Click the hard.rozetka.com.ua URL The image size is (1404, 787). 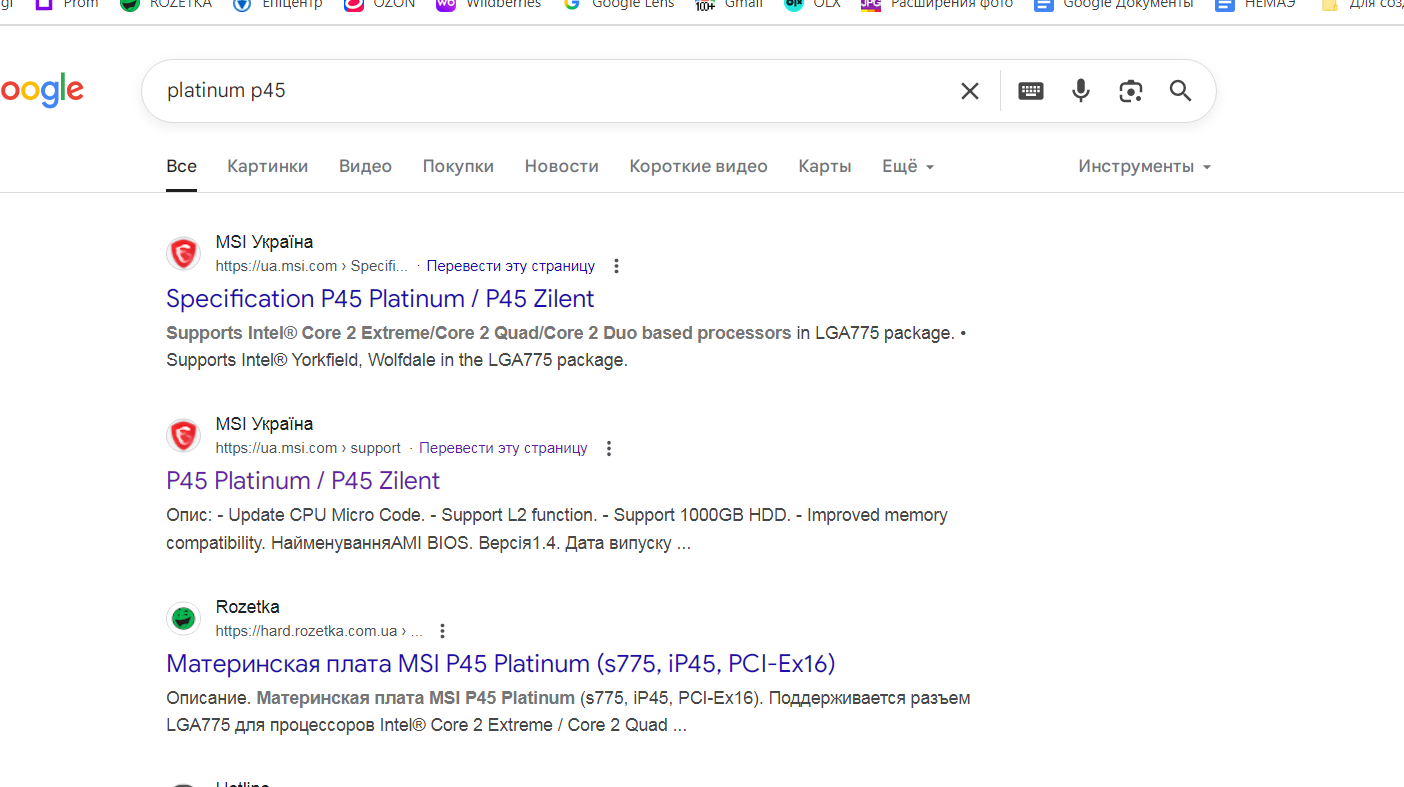(319, 631)
